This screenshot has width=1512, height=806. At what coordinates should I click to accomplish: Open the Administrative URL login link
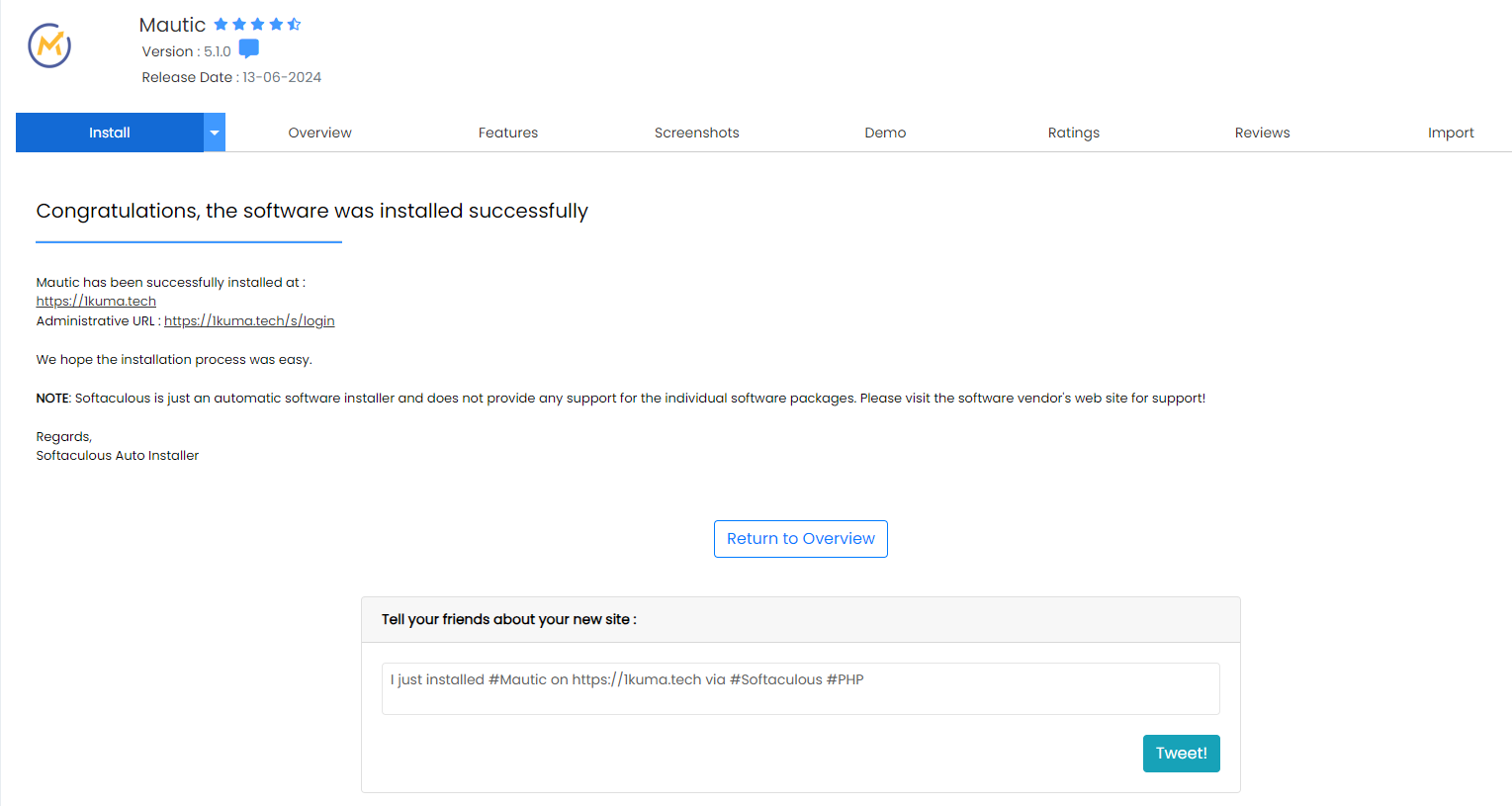249,321
